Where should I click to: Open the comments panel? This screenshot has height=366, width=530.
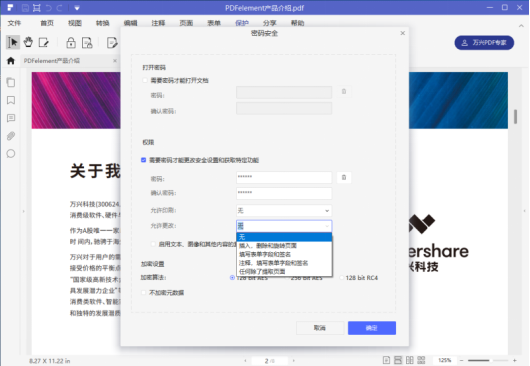[11, 118]
